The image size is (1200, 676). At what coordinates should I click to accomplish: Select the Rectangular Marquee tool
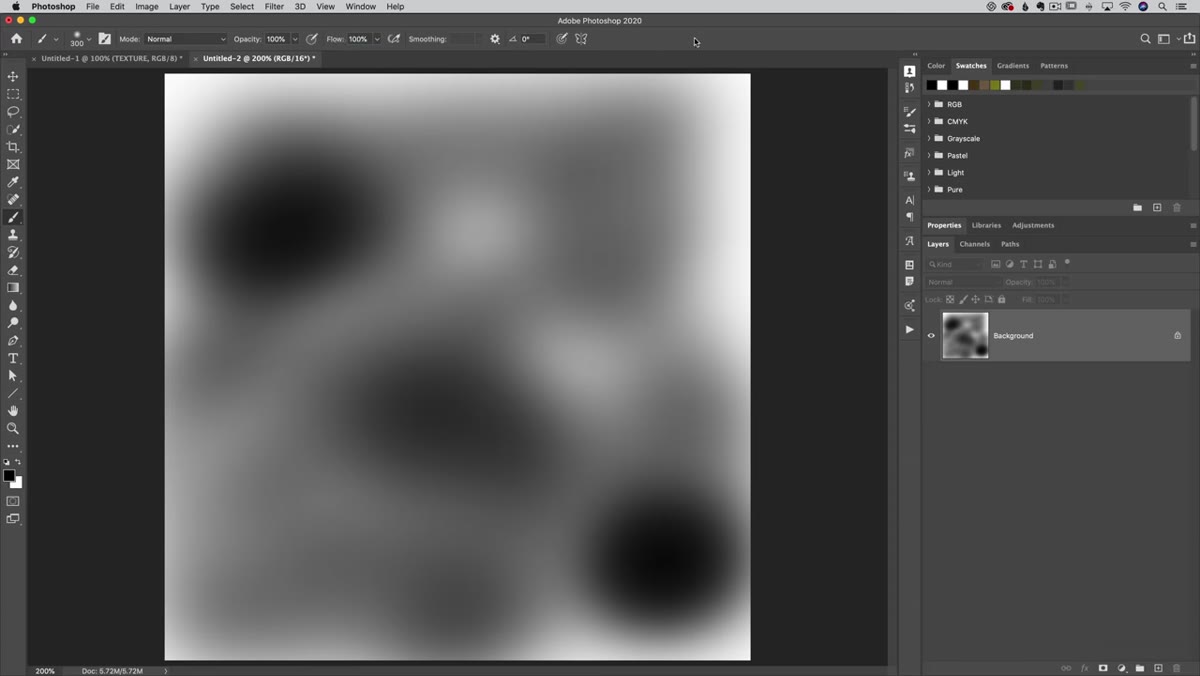coord(13,94)
